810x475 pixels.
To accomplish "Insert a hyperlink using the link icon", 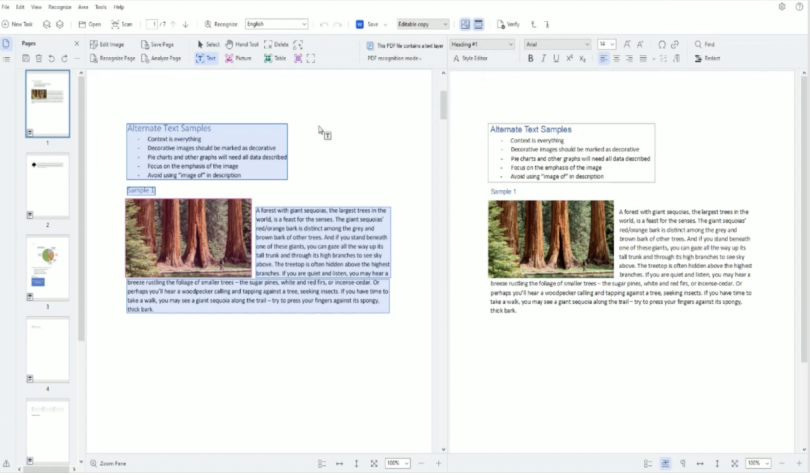I will 675,45.
